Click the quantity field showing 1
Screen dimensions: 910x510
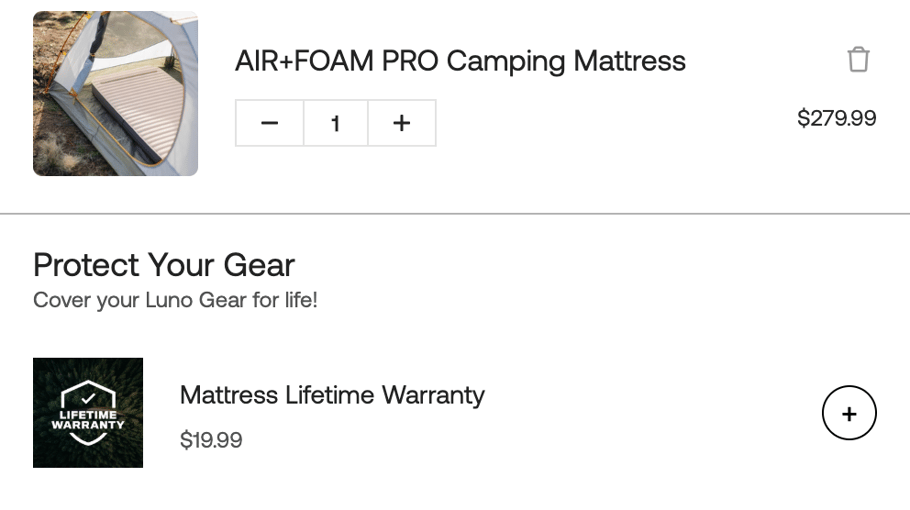coord(335,123)
